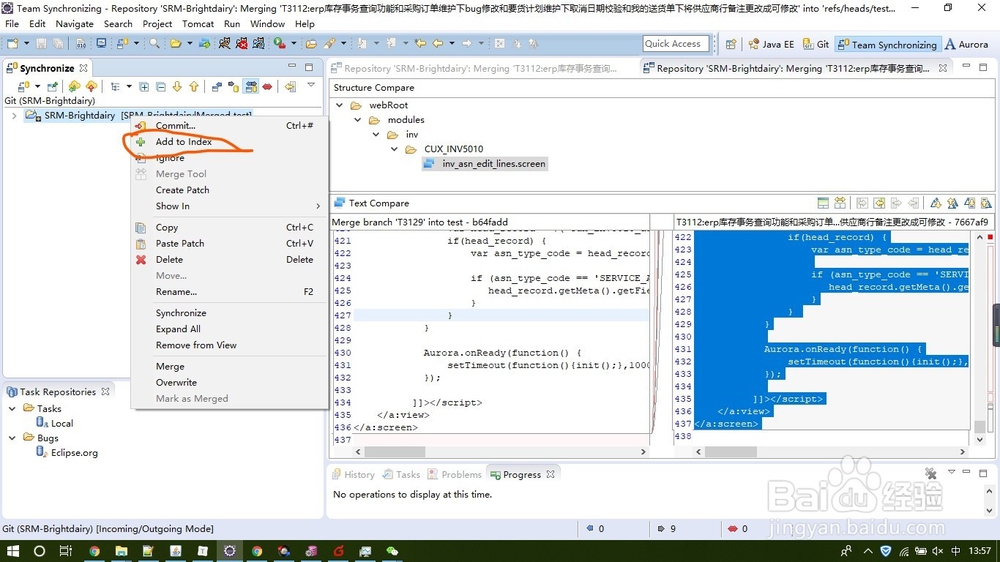
Task: Select the Team Synchronizing perspective button
Action: pos(887,44)
